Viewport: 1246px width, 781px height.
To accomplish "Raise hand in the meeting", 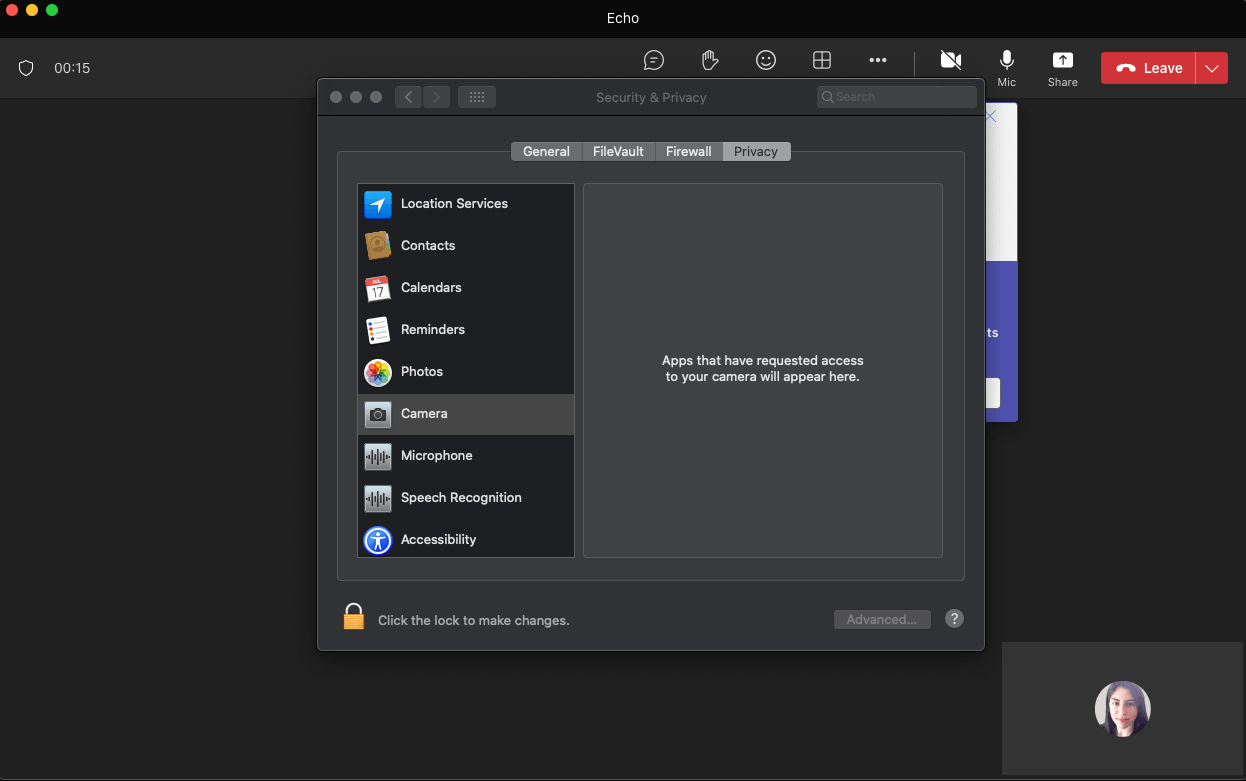I will 710,61.
